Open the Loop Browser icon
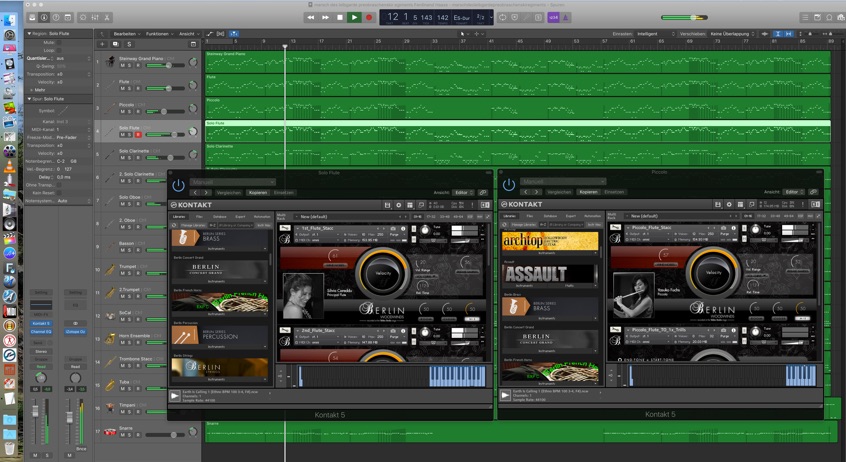846x462 pixels. (829, 17)
